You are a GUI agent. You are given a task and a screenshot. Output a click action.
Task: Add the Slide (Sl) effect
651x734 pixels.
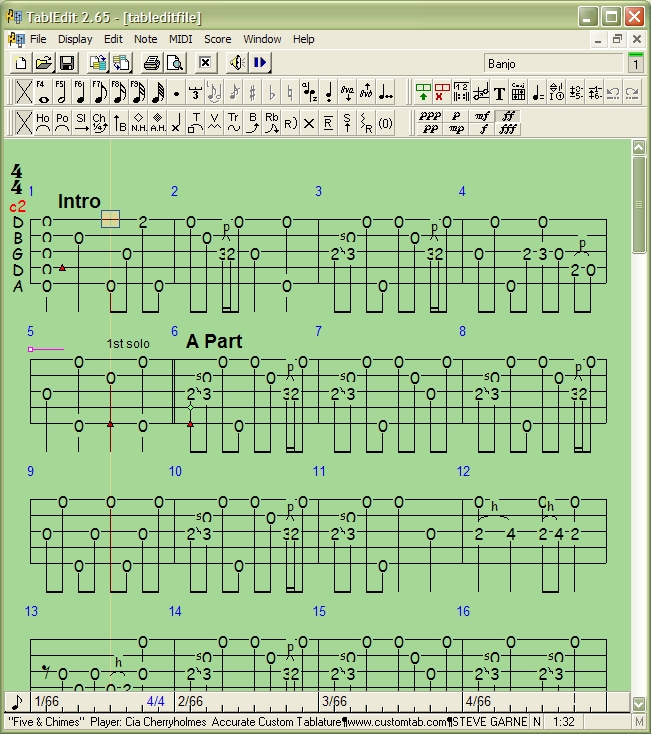click(81, 123)
